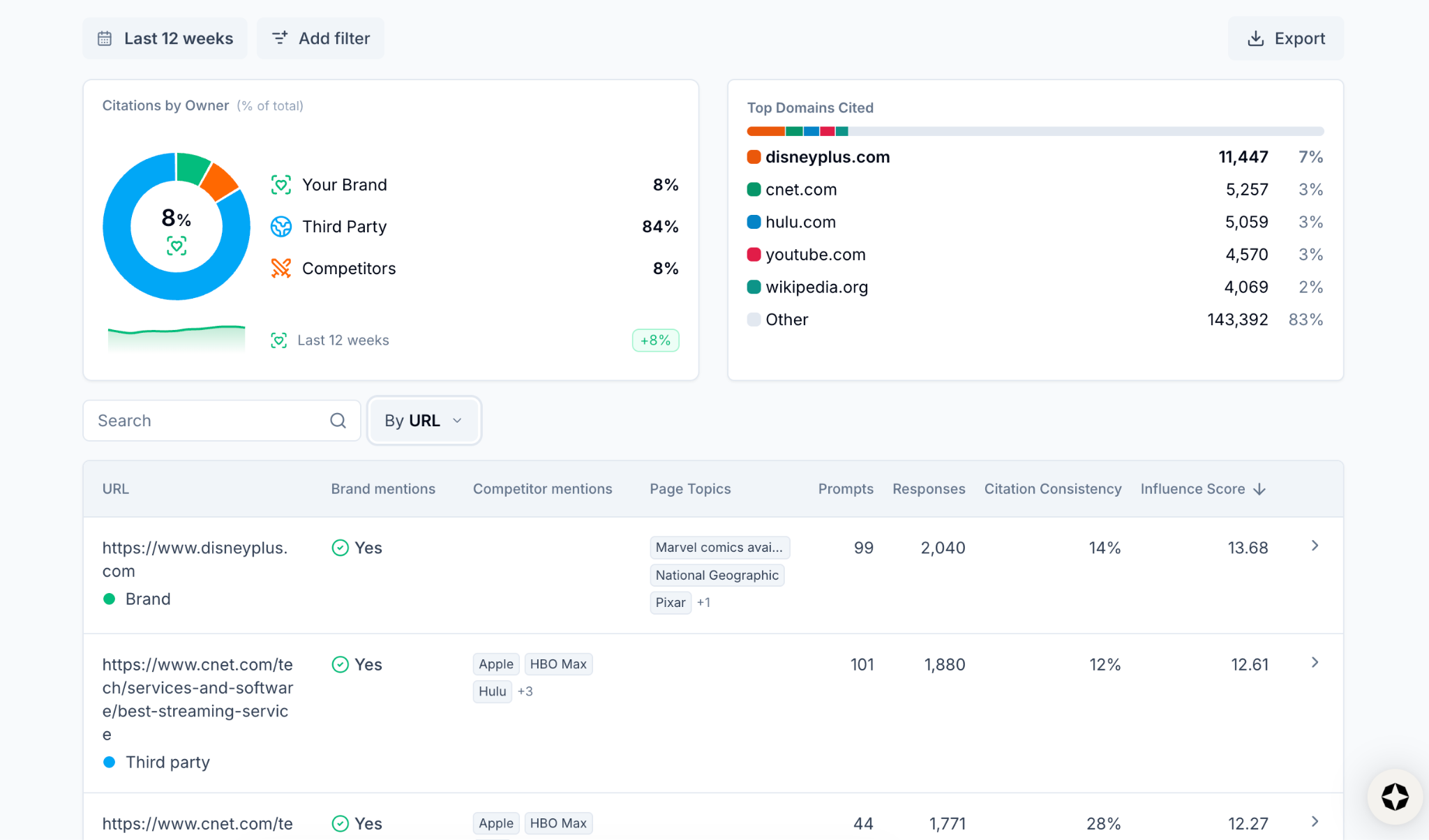The width and height of the screenshot is (1429, 840).
Task: Click the orange disneyplus.com color swatch
Action: pos(754,157)
